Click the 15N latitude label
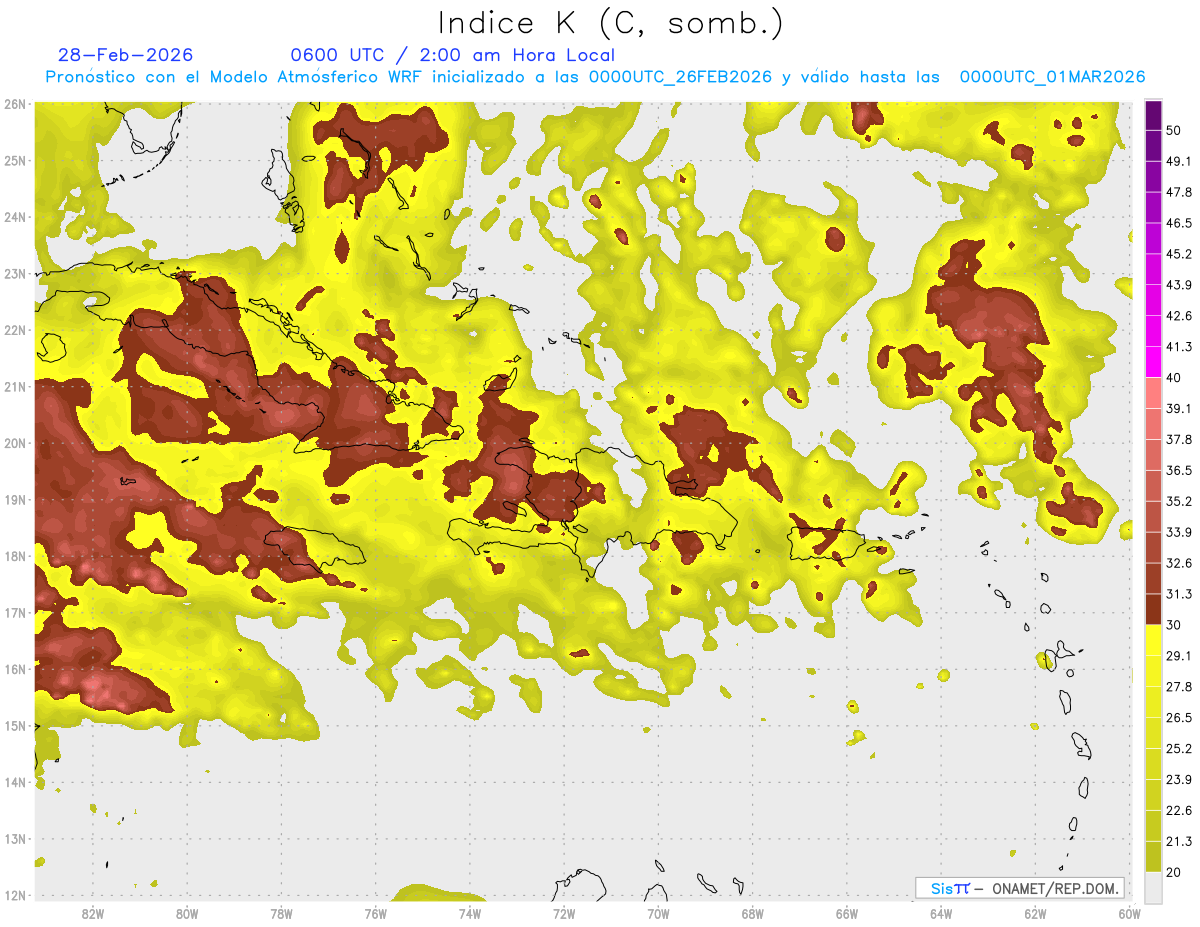Viewport: 1200px width, 927px height. coord(15,725)
